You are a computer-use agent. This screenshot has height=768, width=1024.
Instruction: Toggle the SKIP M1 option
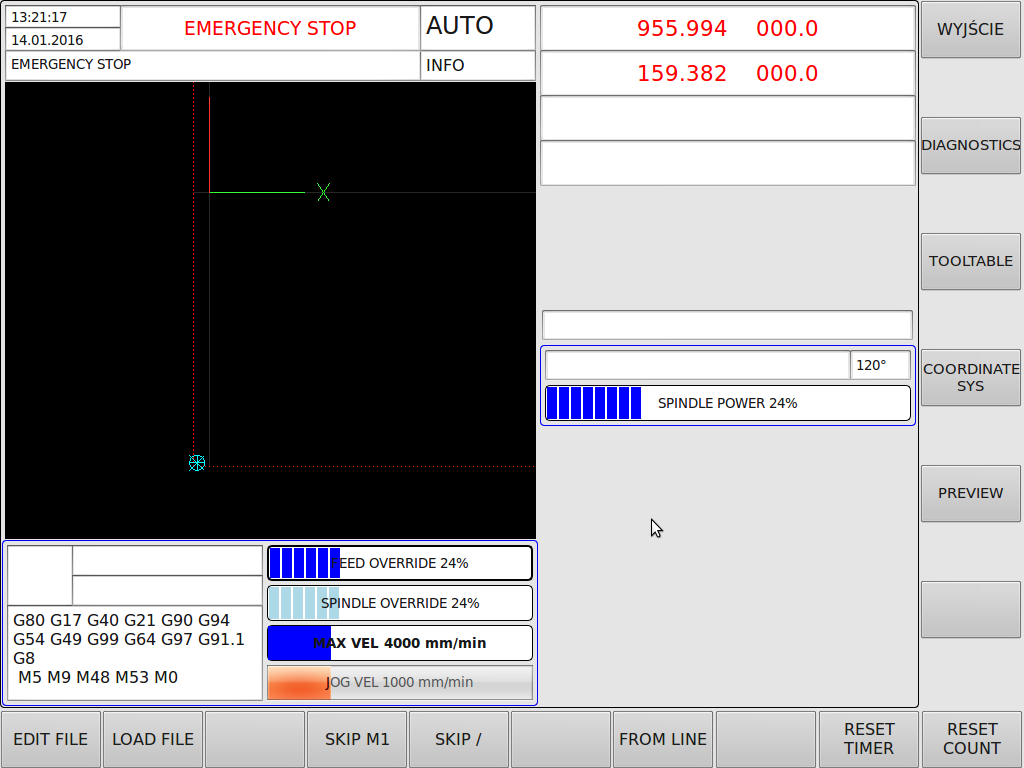[x=357, y=739]
